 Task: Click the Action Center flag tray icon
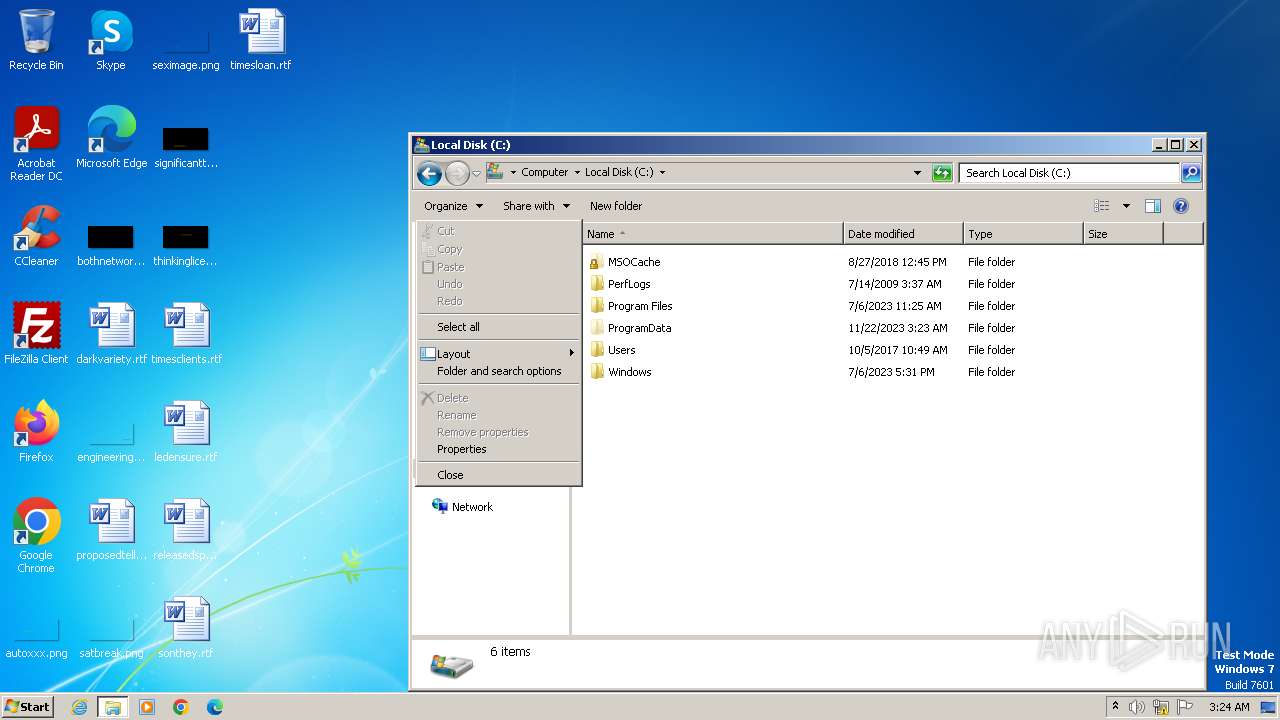(1185, 707)
